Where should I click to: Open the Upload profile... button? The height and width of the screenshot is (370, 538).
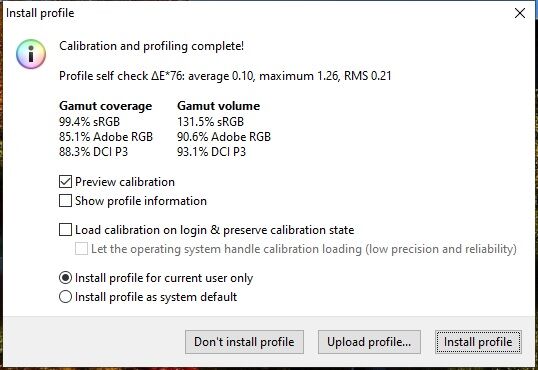point(369,342)
